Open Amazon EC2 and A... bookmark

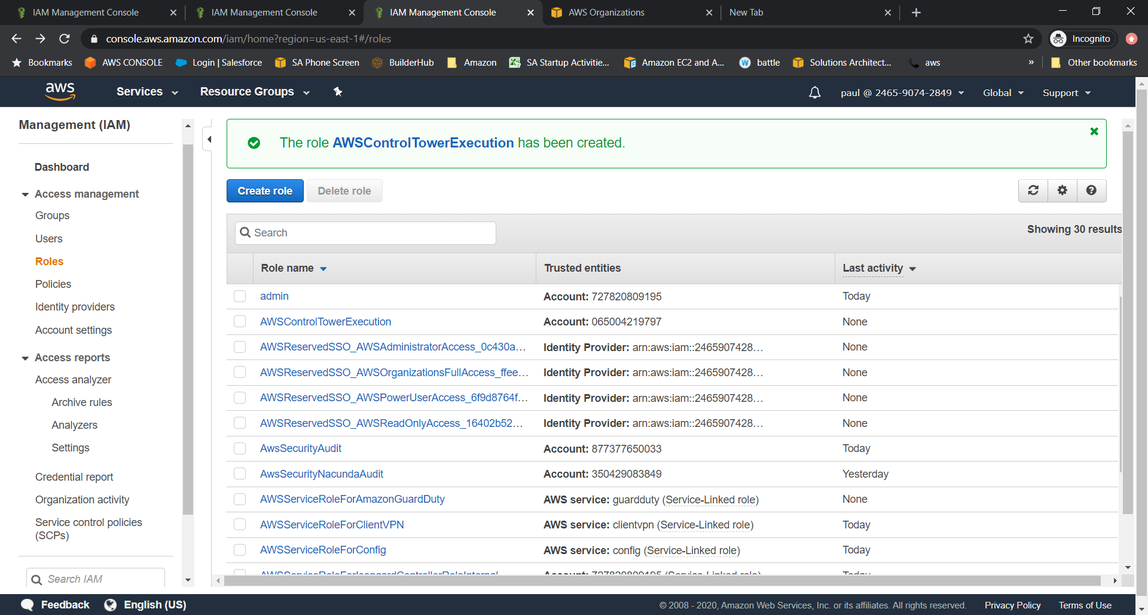point(674,62)
